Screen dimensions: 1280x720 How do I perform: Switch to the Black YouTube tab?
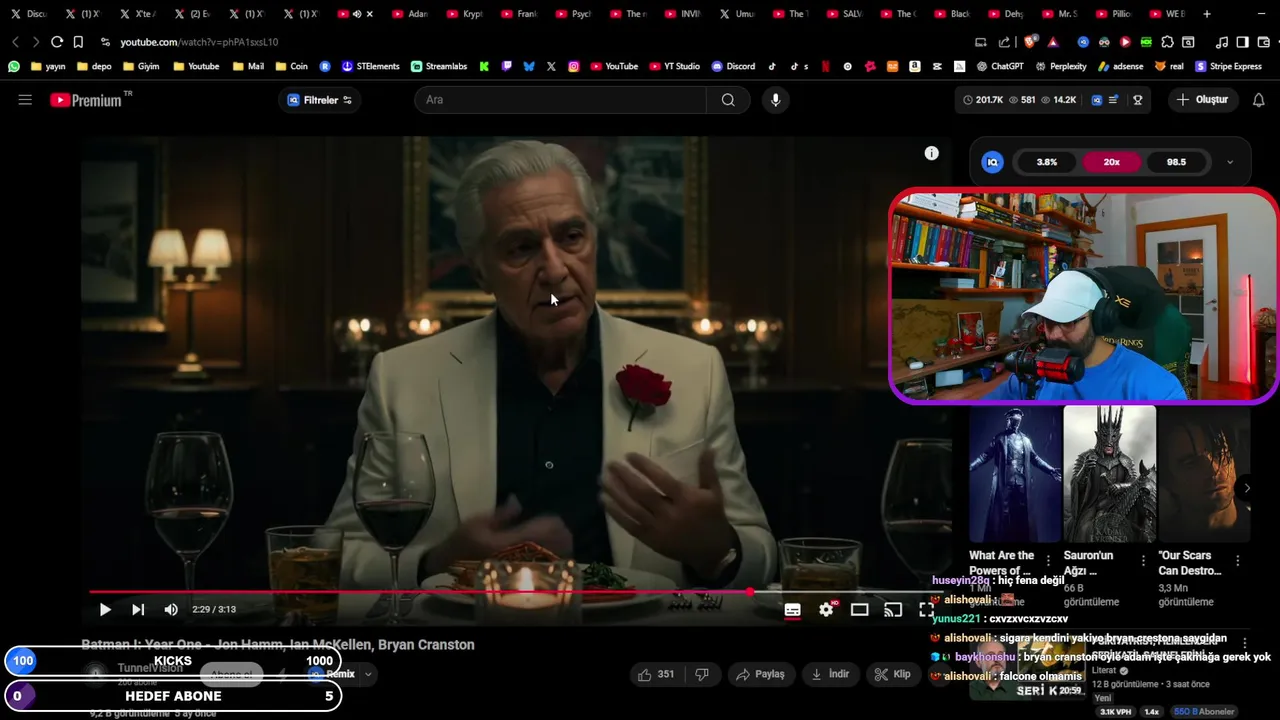tap(950, 14)
